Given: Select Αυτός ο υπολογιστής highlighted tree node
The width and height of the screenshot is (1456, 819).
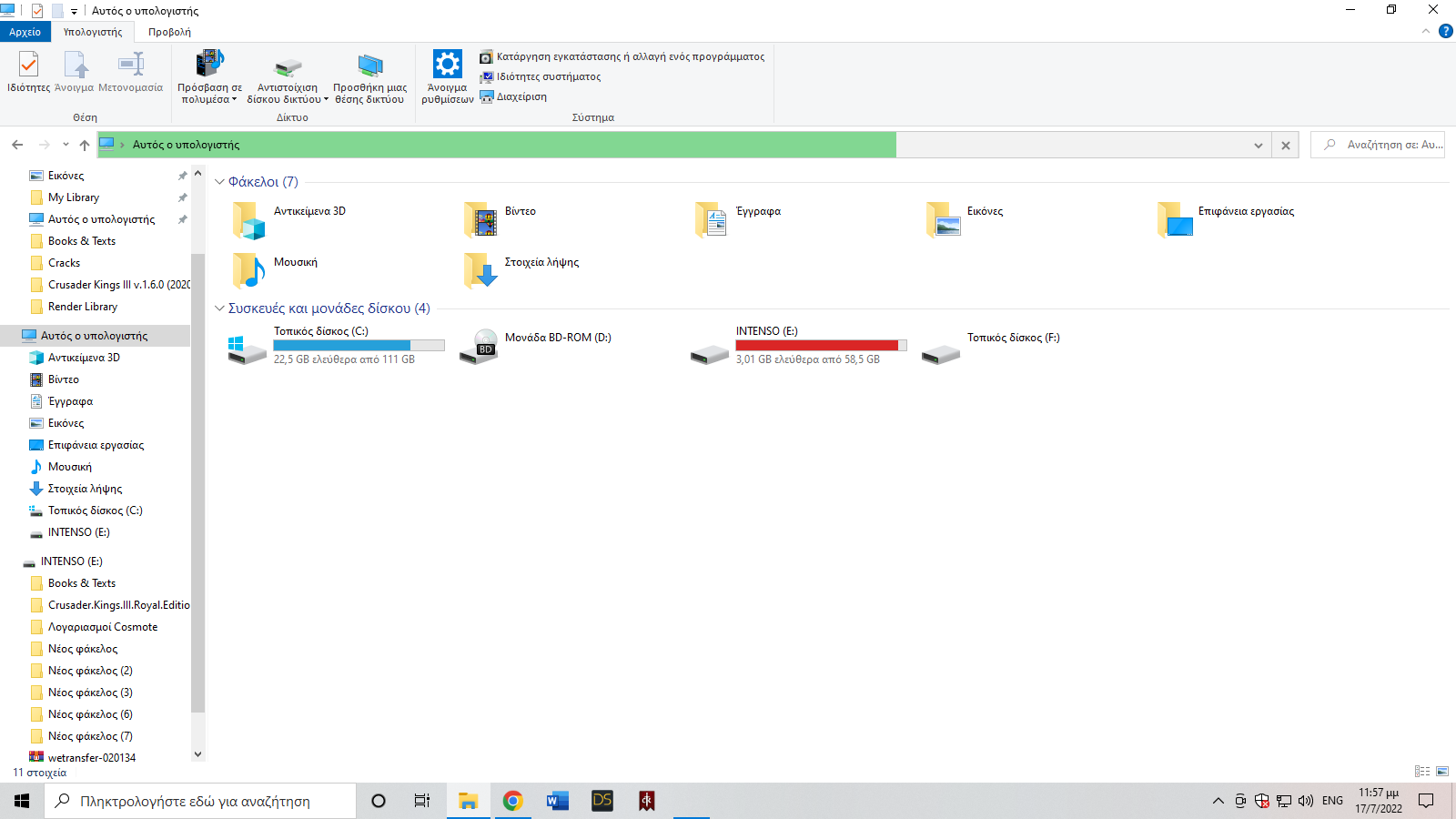Looking at the screenshot, I should 95,336.
